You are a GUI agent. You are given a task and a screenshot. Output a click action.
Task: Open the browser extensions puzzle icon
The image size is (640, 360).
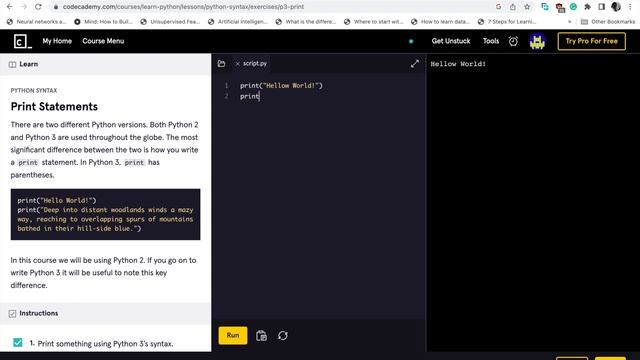pyautogui.click(x=587, y=7)
